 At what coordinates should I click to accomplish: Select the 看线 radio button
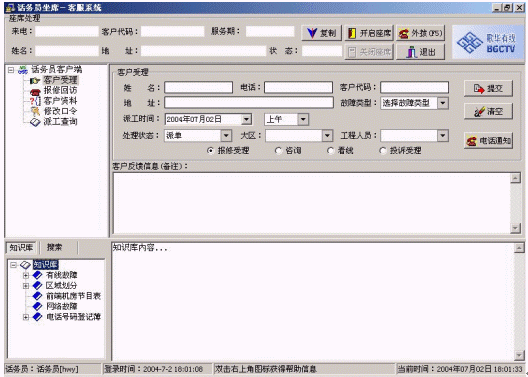click(x=330, y=150)
